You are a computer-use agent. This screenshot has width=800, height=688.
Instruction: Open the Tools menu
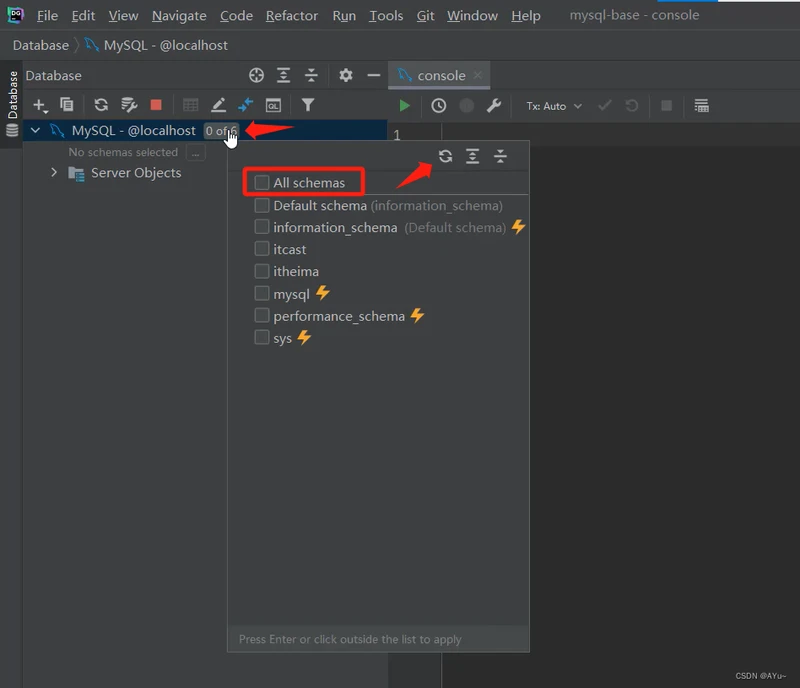[386, 16]
